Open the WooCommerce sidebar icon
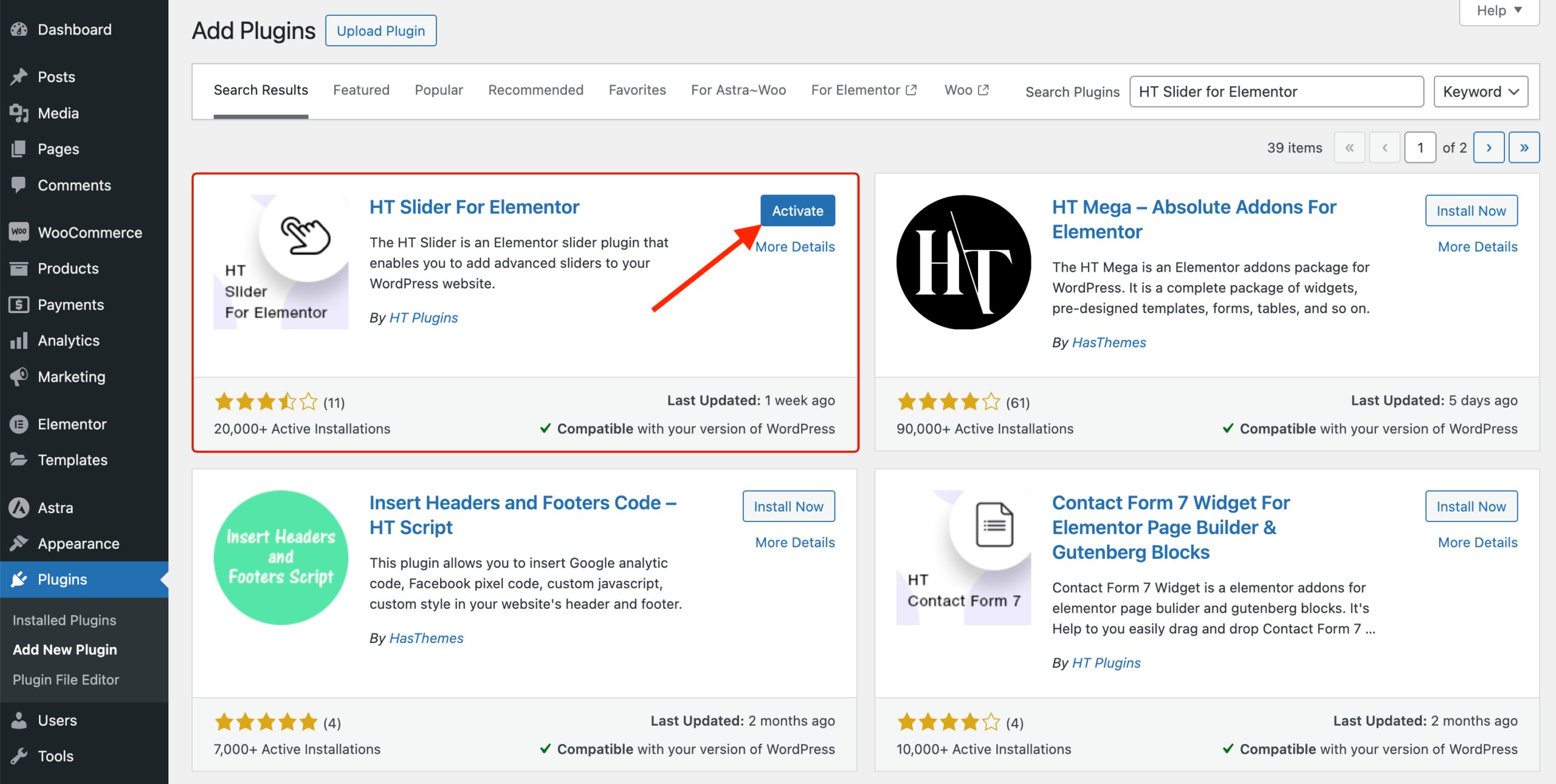 coord(19,232)
